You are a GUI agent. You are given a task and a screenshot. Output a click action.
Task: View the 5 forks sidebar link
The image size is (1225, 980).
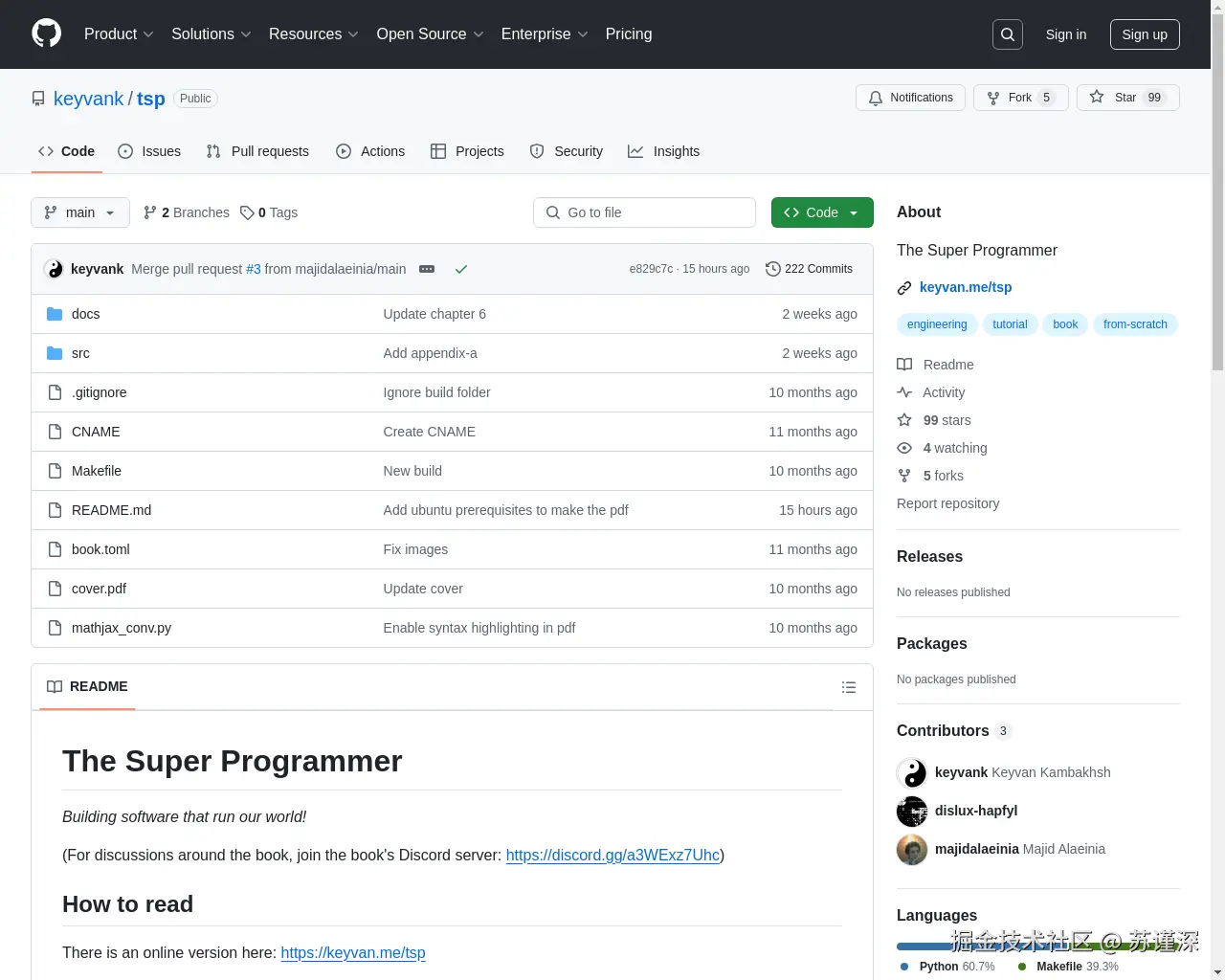930,476
